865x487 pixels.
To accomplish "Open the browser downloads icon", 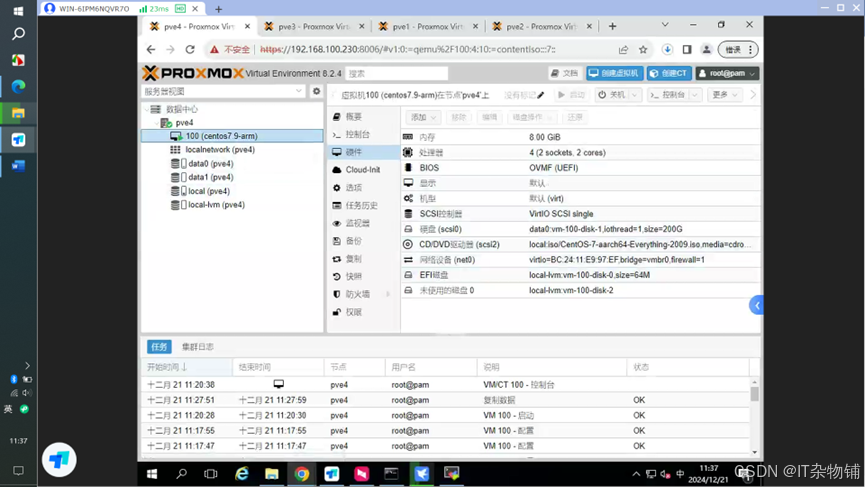I will [x=667, y=50].
